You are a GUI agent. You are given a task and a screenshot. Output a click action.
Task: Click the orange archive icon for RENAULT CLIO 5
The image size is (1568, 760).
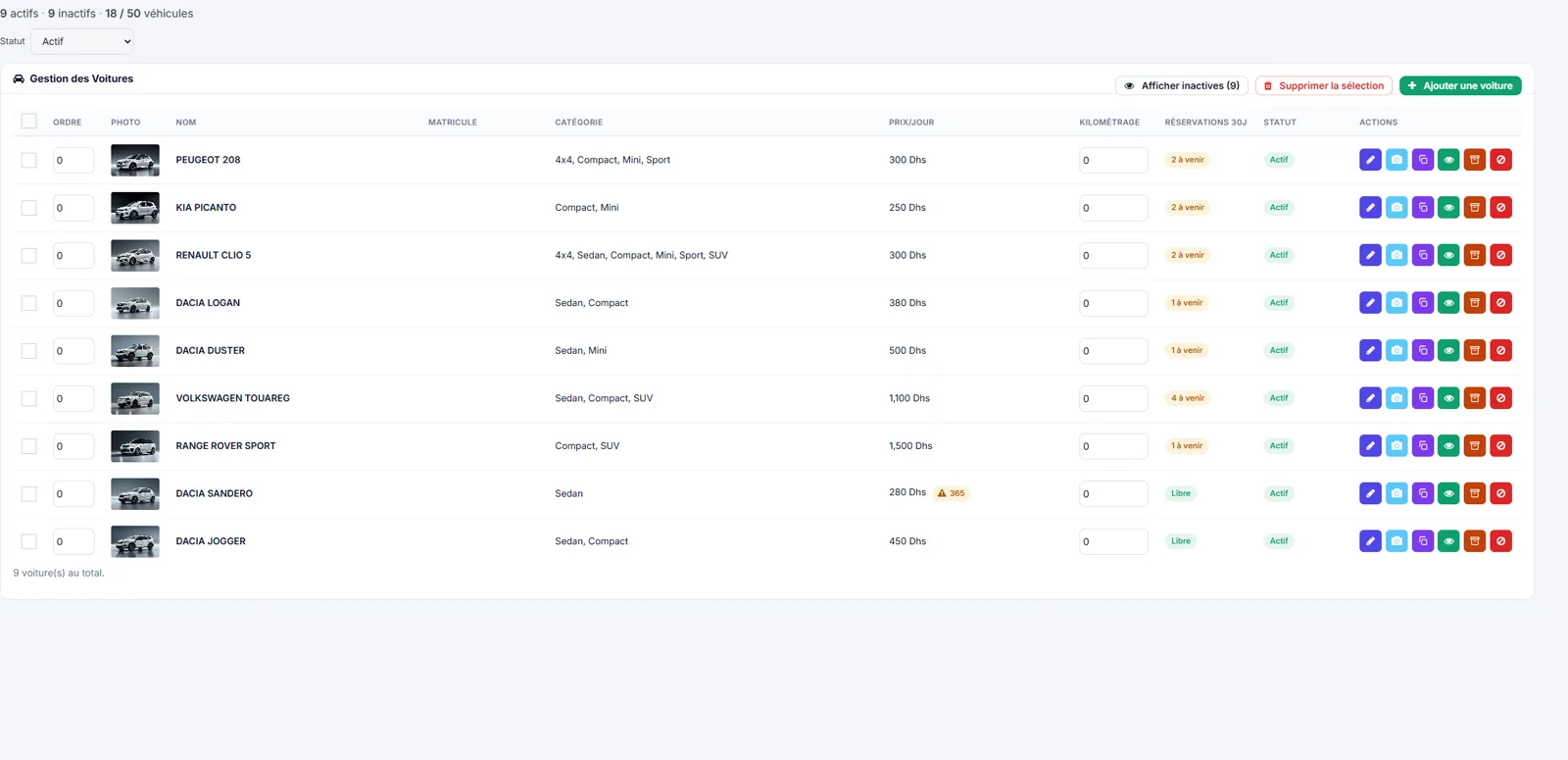click(x=1475, y=255)
